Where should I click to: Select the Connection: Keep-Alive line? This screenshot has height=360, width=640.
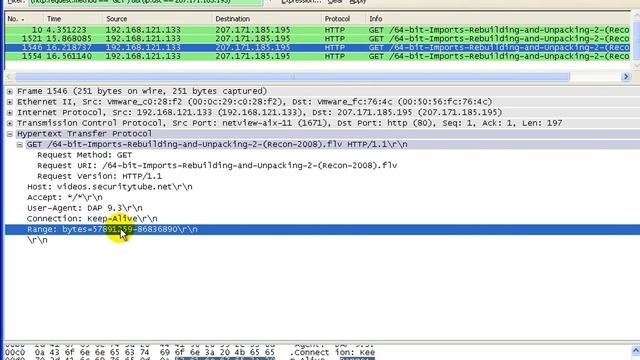click(92, 219)
